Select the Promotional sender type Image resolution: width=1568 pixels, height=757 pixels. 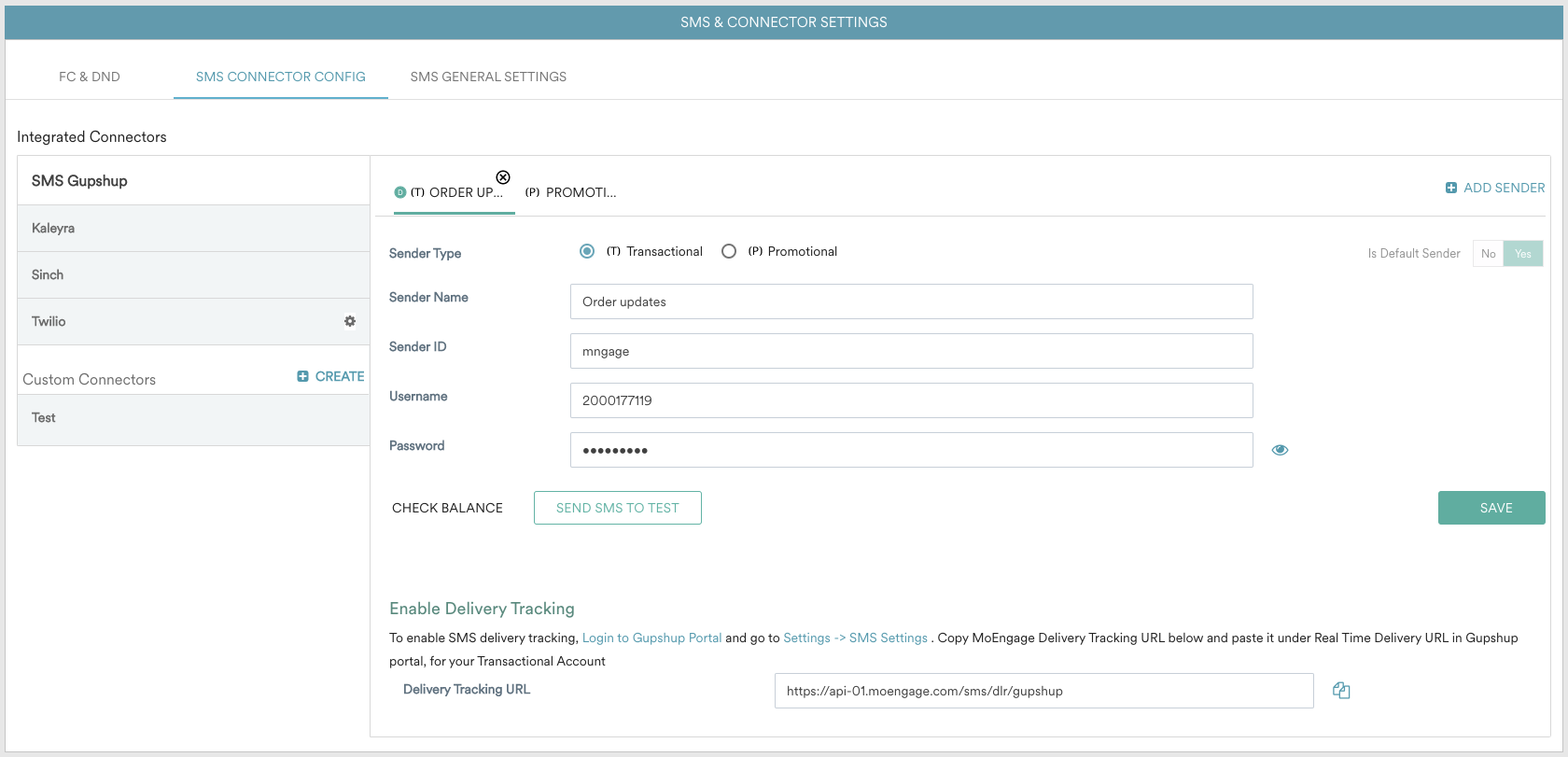click(729, 251)
